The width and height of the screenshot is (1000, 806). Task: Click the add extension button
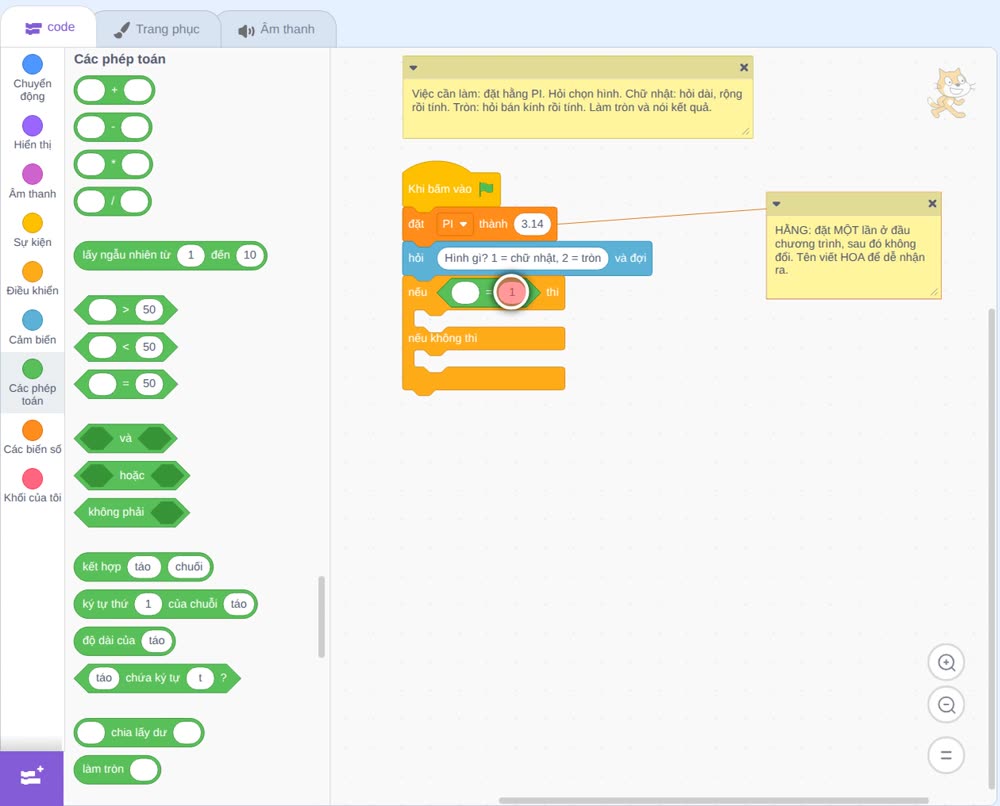(32, 778)
